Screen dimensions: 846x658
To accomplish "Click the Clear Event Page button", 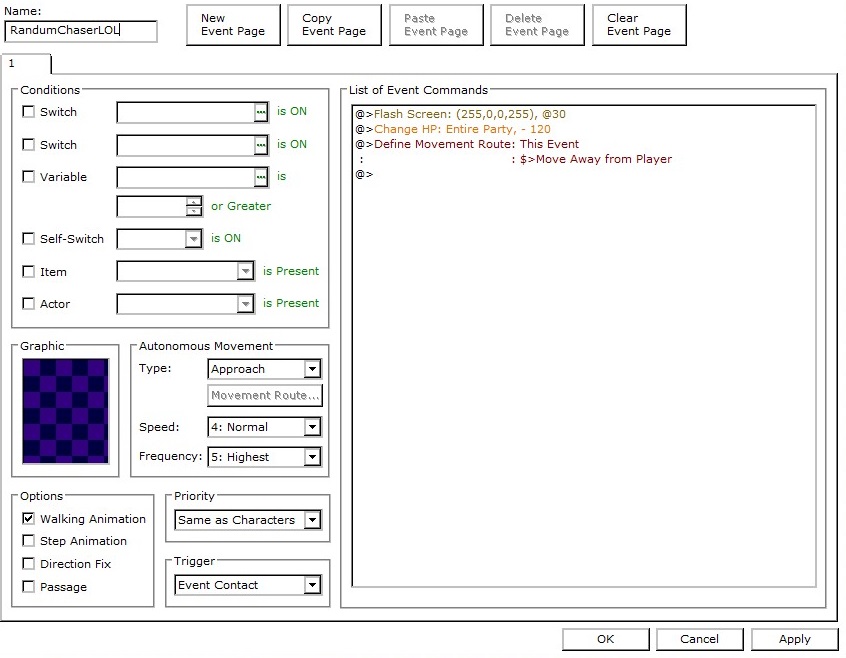I will [639, 25].
